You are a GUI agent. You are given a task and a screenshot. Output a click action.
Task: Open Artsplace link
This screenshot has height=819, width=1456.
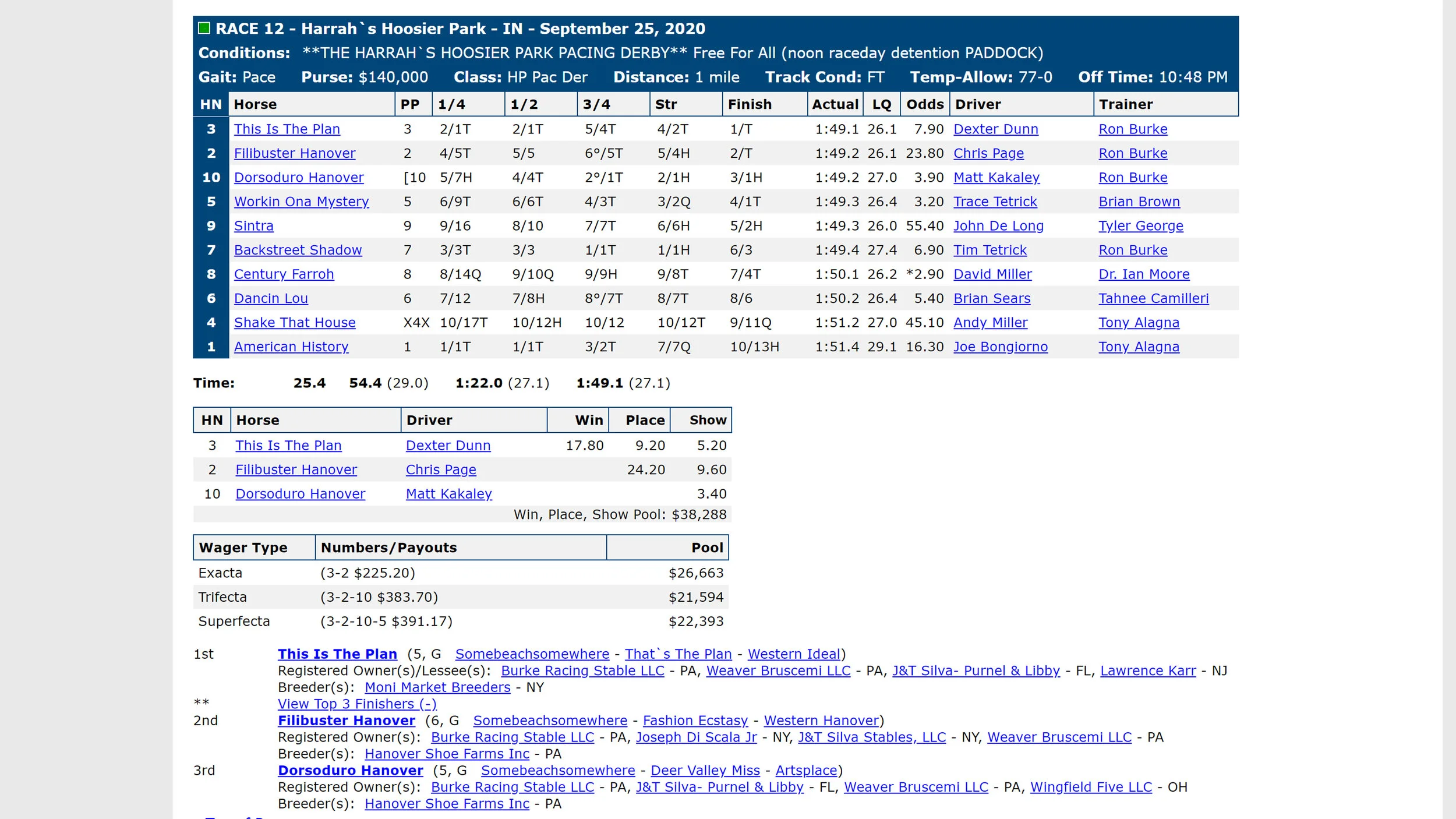(x=806, y=770)
